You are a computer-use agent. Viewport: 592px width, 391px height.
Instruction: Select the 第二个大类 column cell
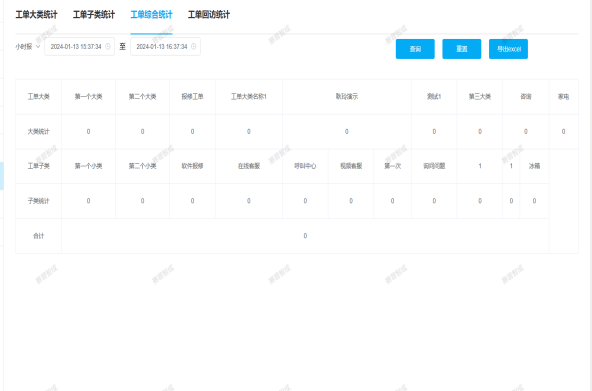tap(142, 97)
